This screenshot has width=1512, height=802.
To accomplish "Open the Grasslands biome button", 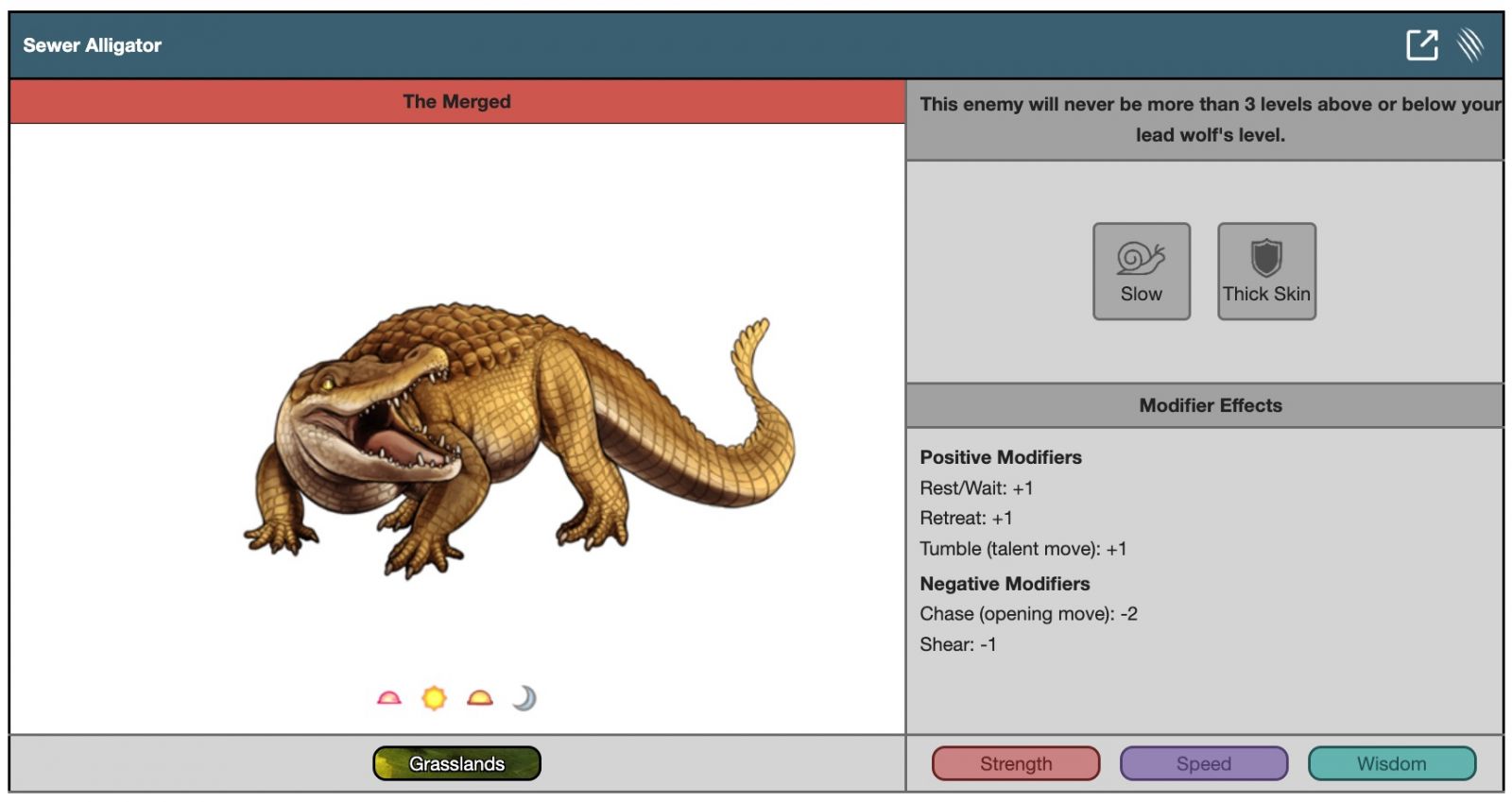I will [456, 763].
